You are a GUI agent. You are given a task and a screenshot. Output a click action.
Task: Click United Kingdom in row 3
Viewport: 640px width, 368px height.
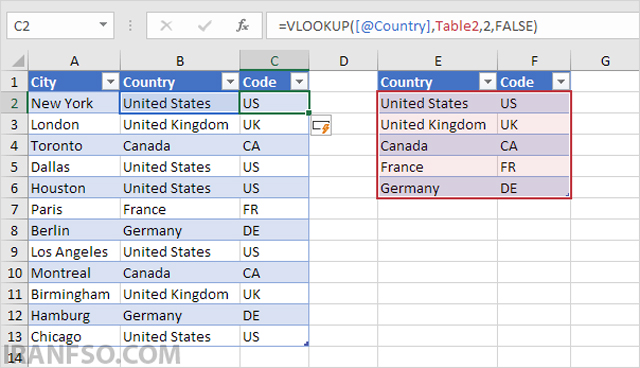180,124
